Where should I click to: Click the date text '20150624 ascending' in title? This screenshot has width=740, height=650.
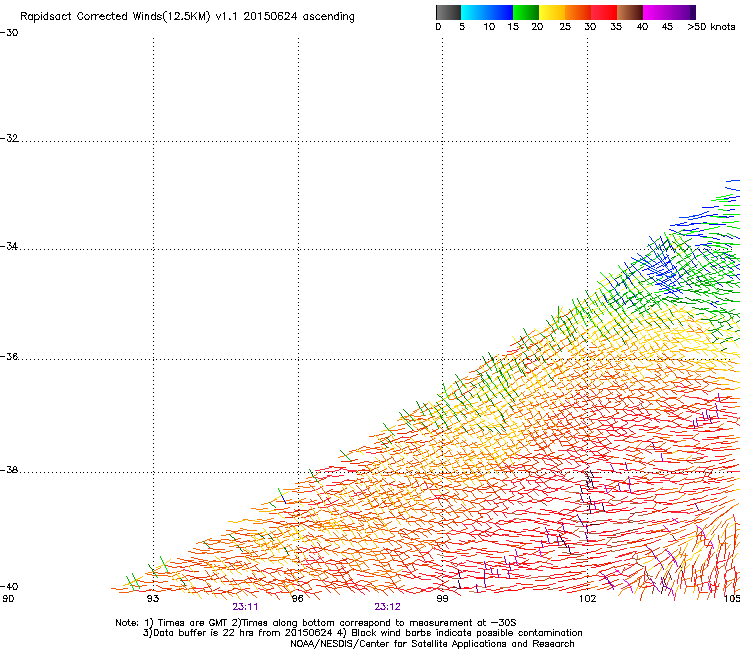(299, 16)
